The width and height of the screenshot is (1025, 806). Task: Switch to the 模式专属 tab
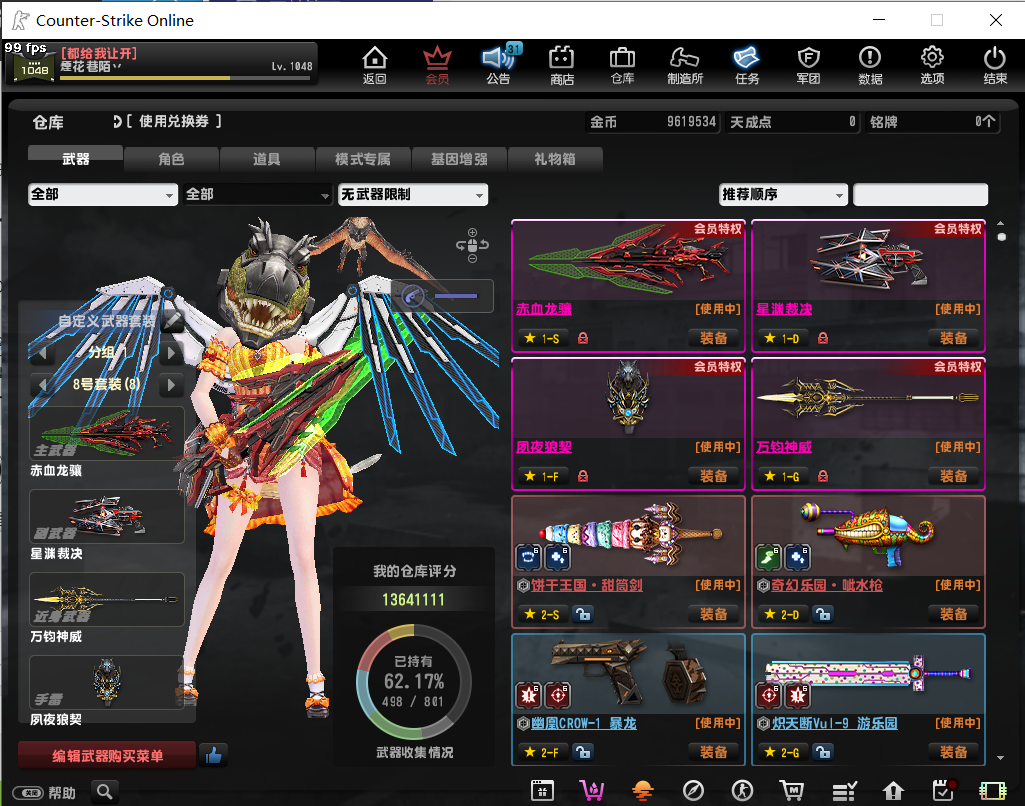tap(363, 159)
